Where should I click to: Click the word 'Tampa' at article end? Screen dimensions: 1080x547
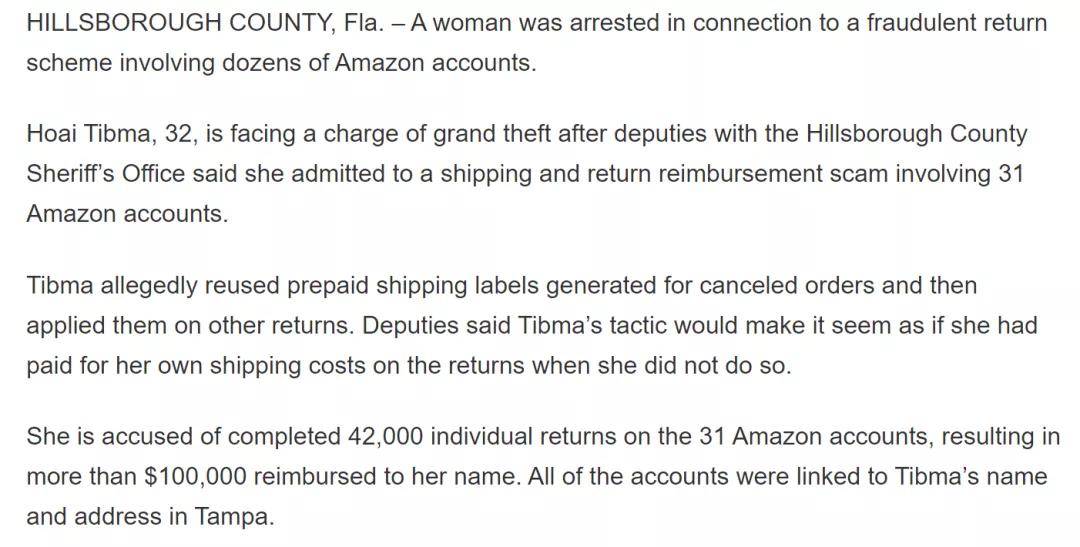pyautogui.click(x=234, y=516)
